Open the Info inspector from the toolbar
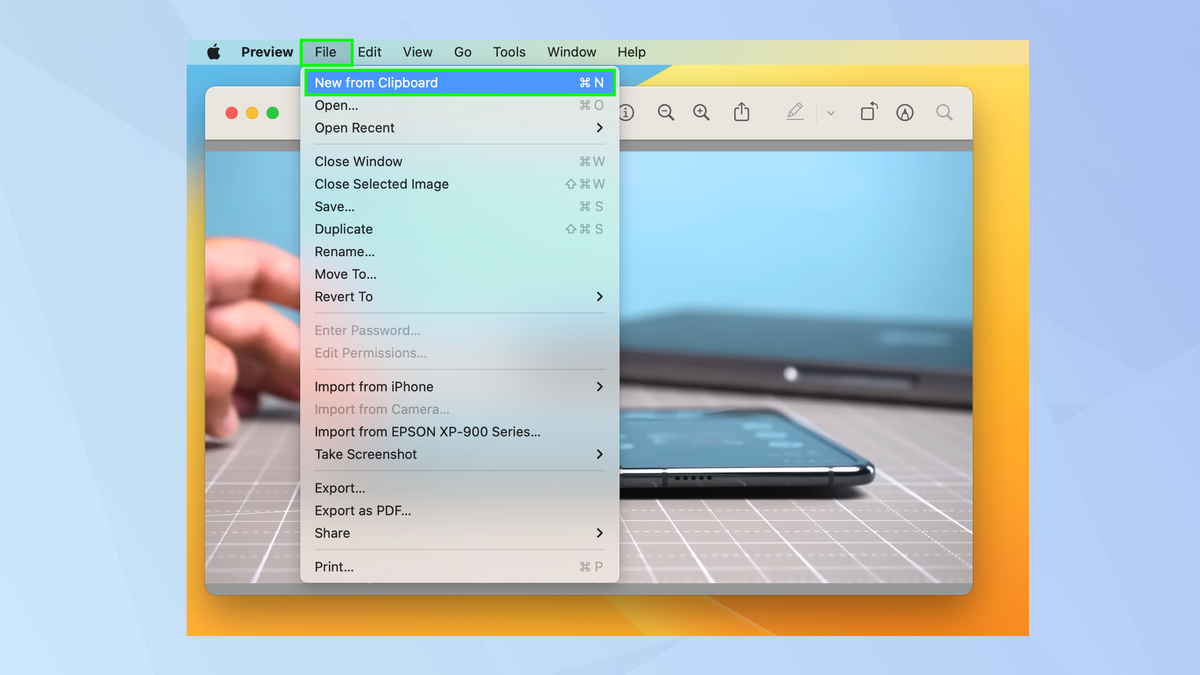 (626, 112)
